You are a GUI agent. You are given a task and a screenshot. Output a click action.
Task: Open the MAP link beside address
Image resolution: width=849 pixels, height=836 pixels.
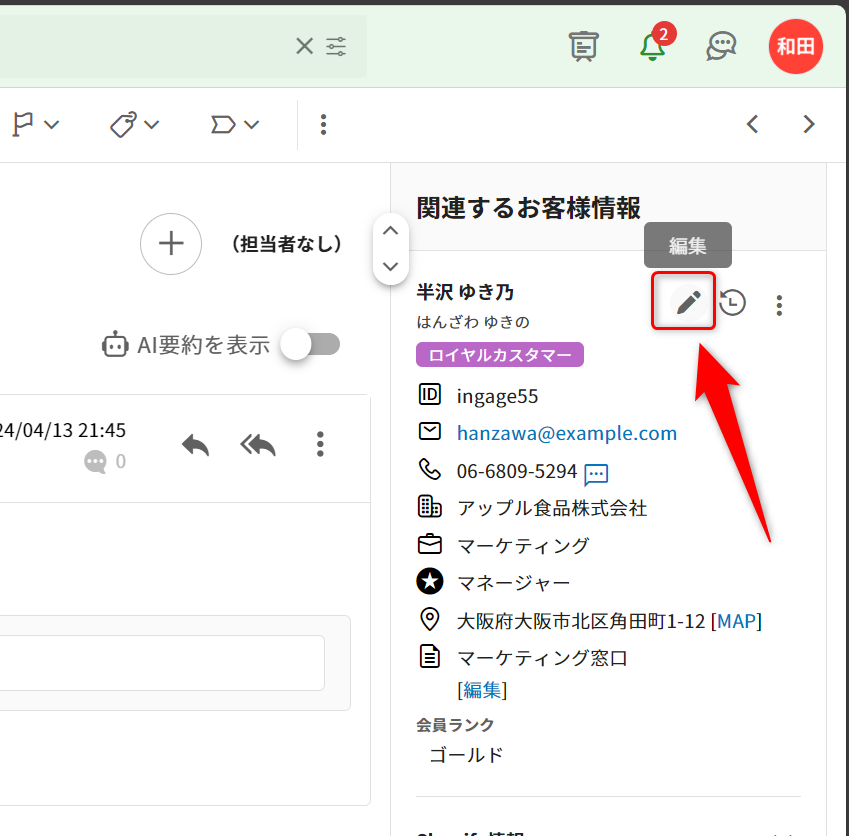(x=738, y=621)
